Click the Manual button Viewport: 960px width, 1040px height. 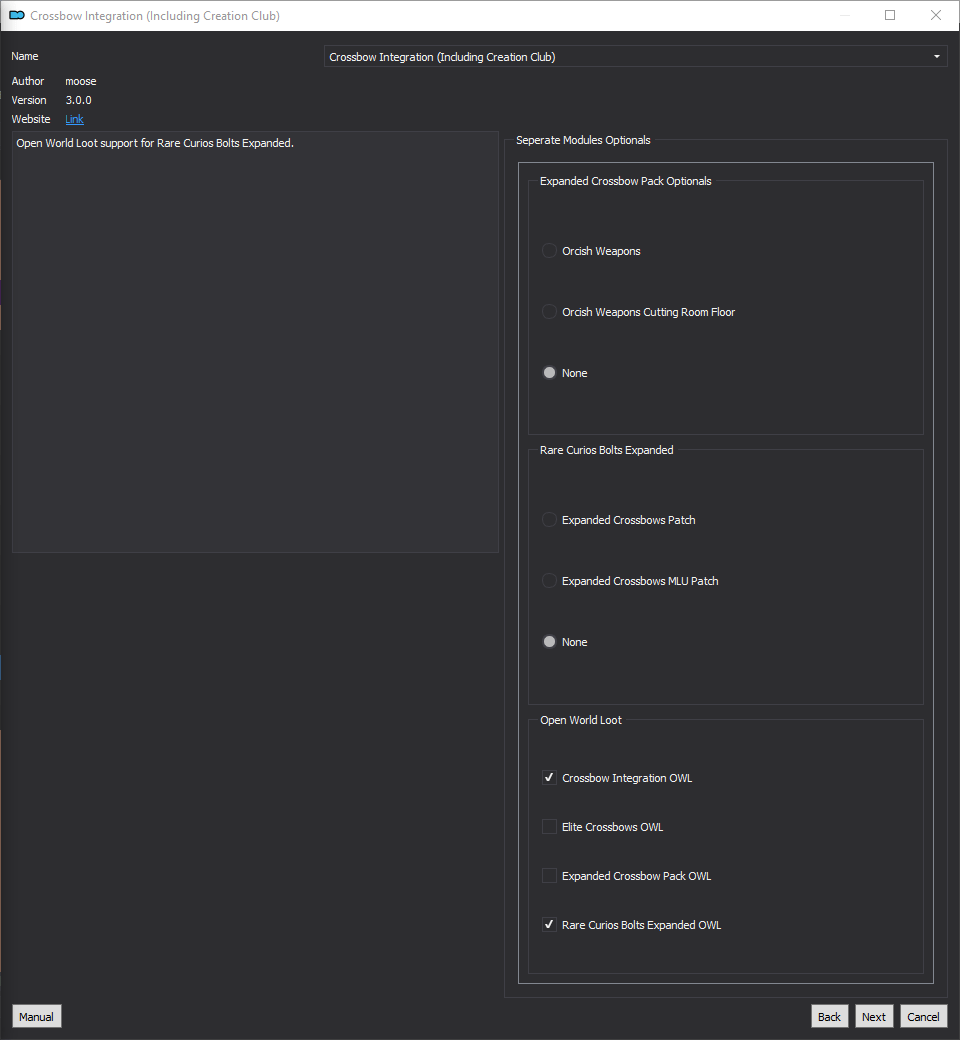point(36,1017)
